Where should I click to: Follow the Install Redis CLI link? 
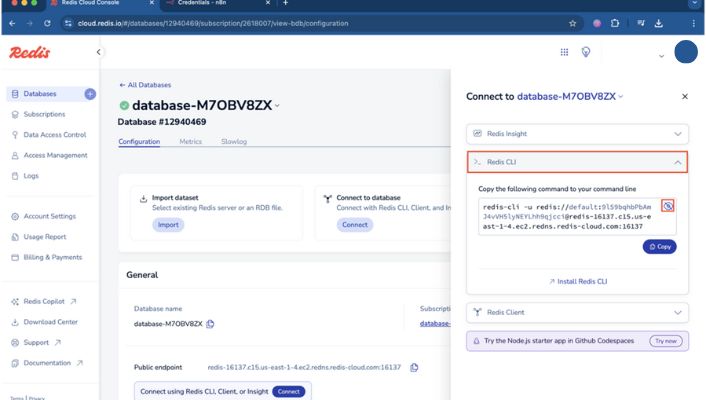578,282
